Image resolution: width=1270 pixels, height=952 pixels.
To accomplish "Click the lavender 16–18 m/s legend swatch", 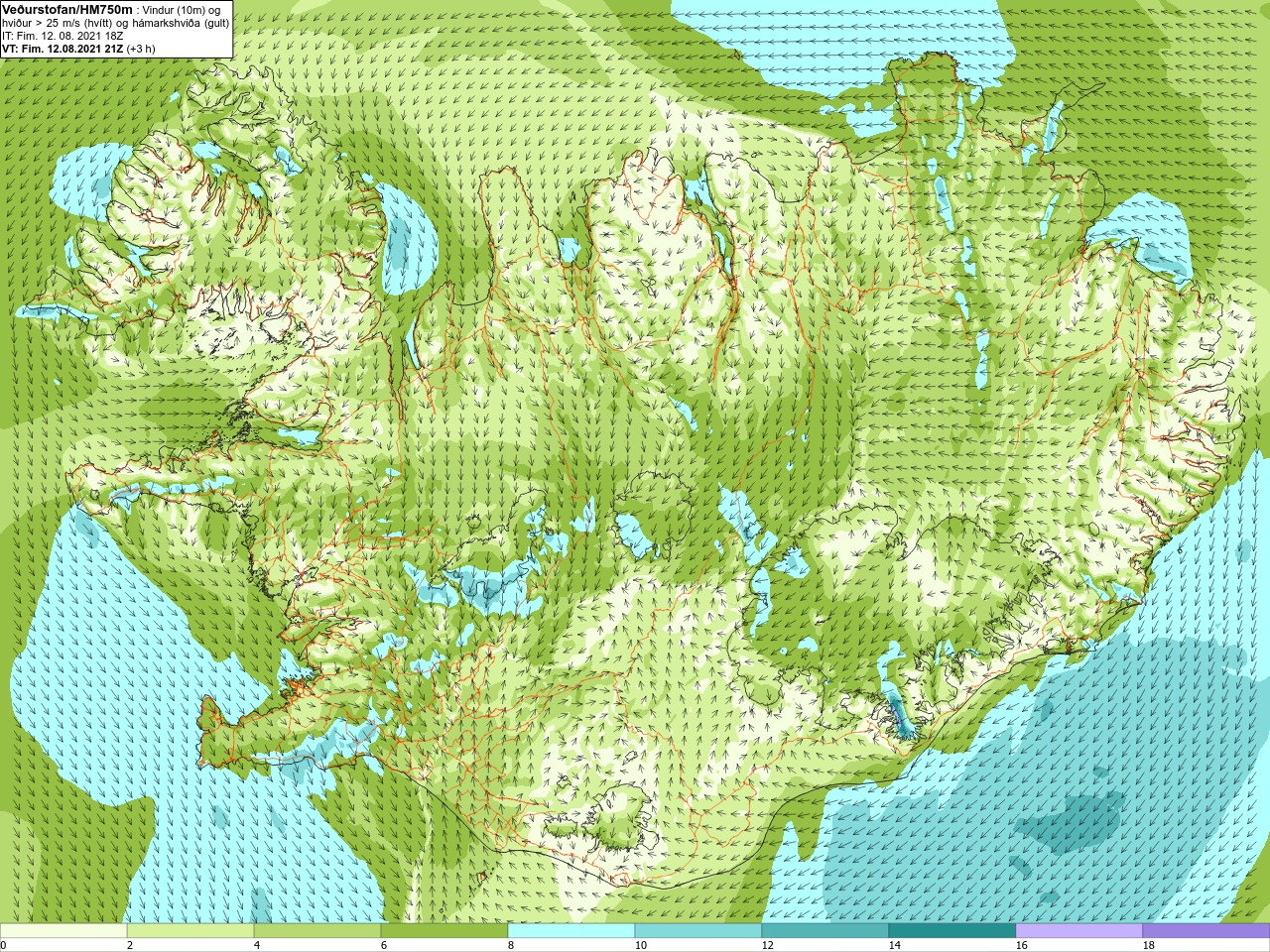I will coord(1079,931).
